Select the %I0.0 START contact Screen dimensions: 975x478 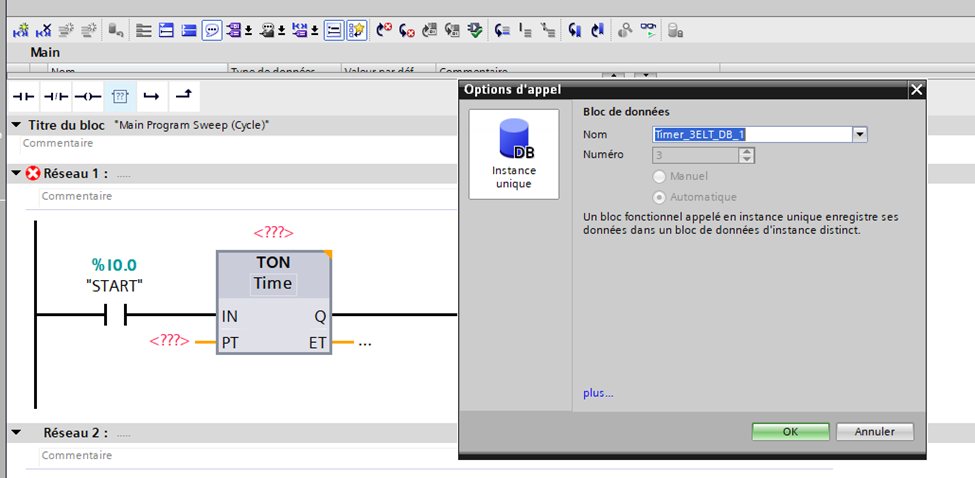coord(114,315)
